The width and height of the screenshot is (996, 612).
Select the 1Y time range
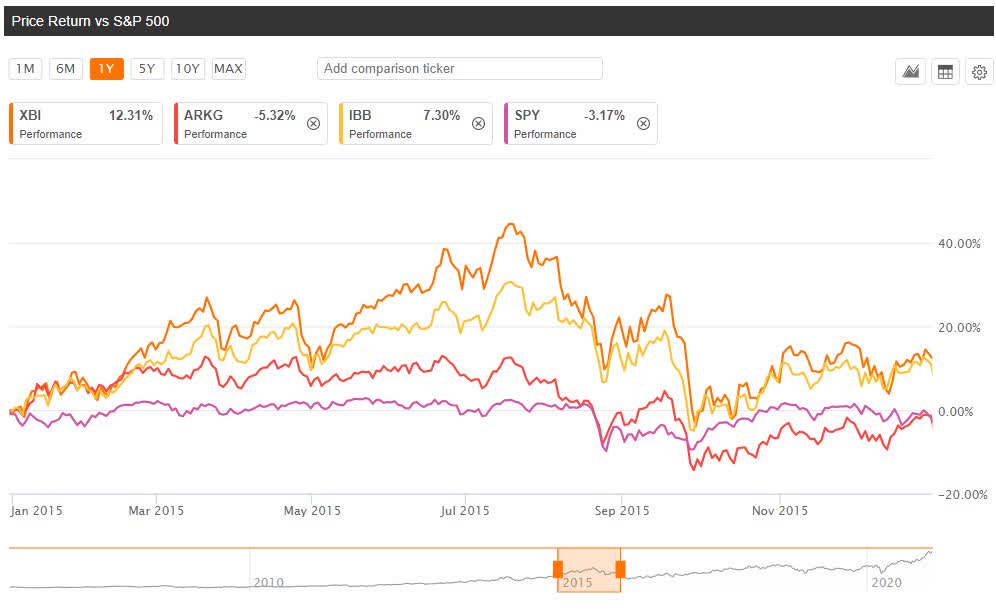tap(106, 69)
